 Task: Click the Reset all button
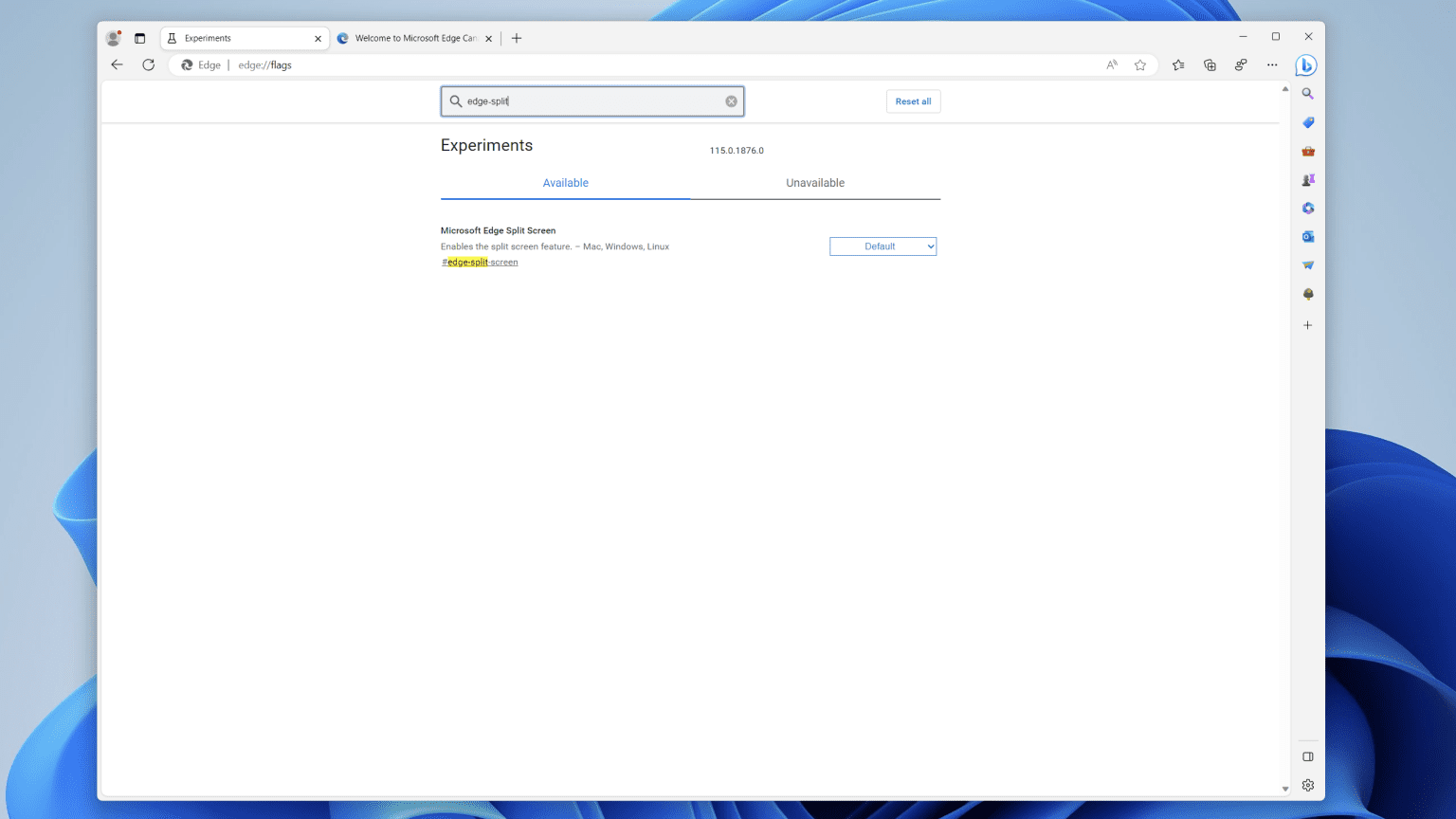(912, 100)
